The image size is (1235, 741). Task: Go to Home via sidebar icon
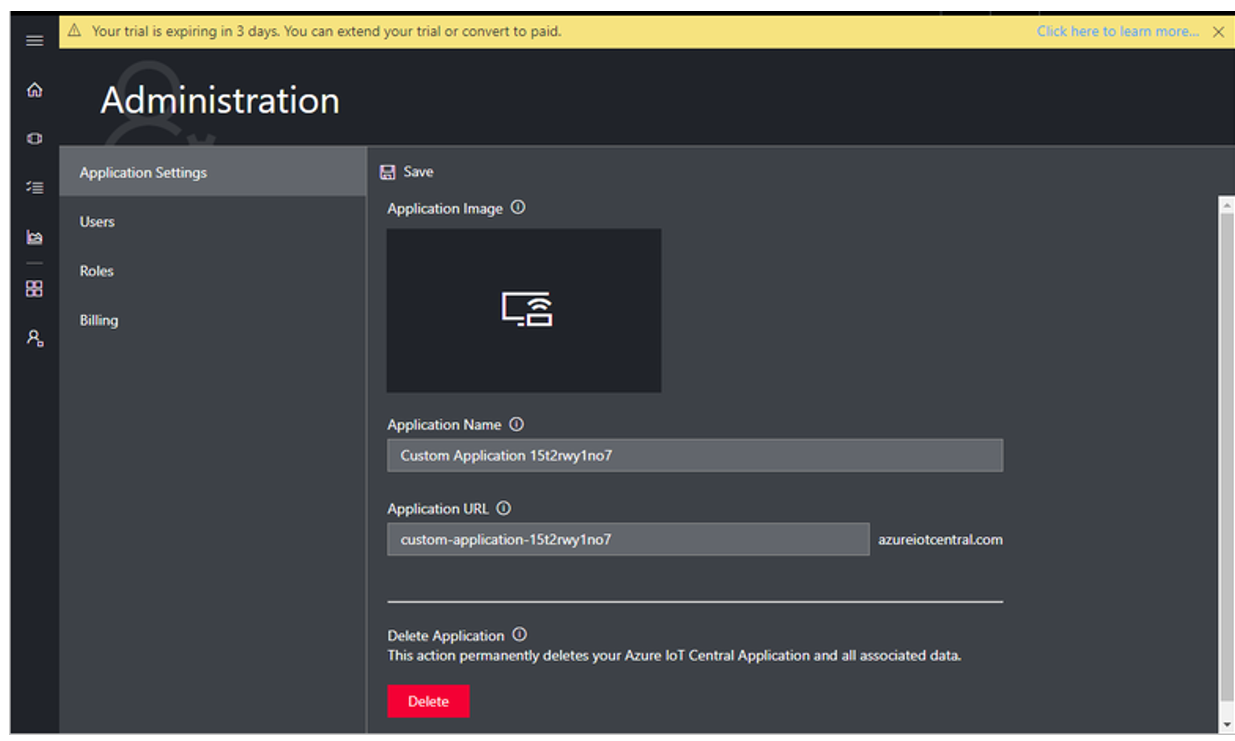pyautogui.click(x=34, y=90)
